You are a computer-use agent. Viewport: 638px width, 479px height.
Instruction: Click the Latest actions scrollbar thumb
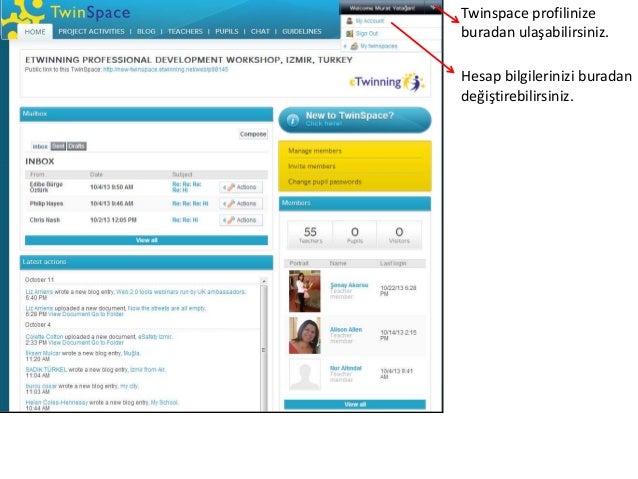264,350
